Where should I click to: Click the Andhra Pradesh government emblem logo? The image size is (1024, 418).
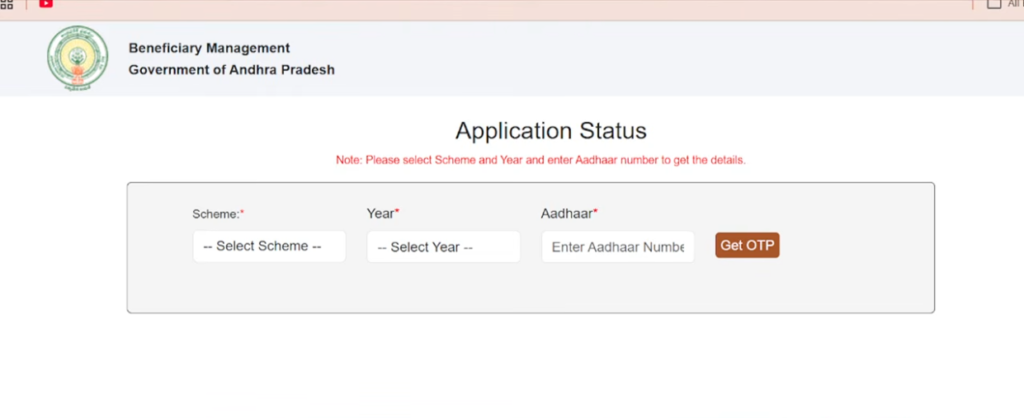click(78, 58)
